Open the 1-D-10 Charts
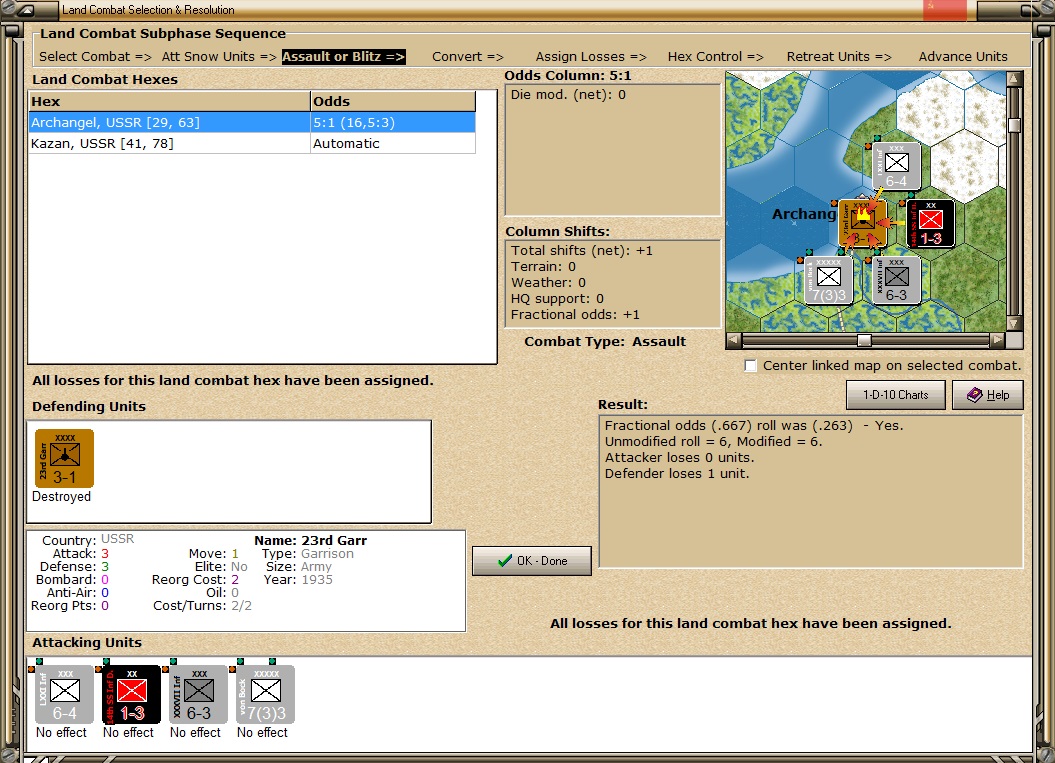The image size is (1055, 763). point(896,395)
